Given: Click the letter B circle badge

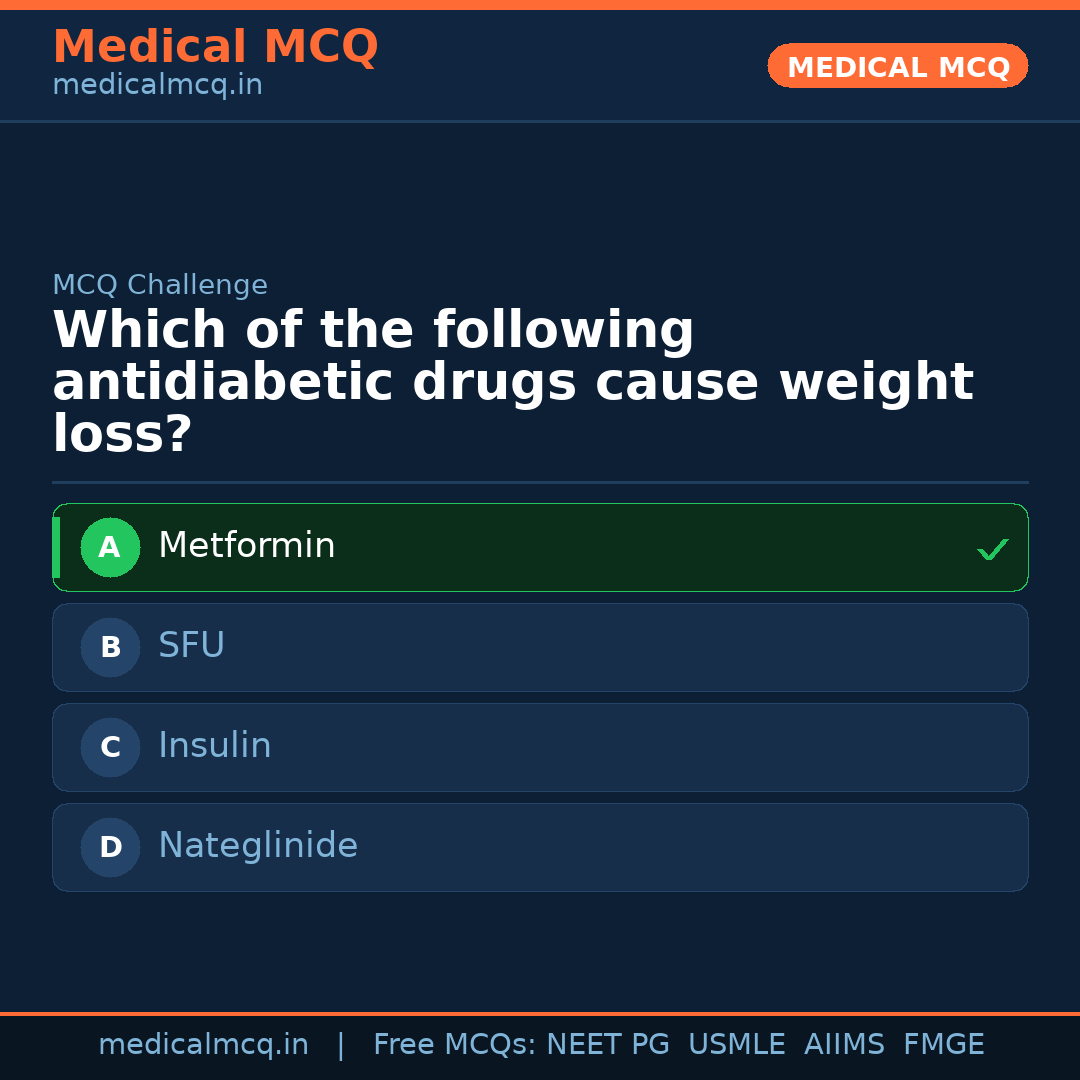Looking at the screenshot, I should 110,648.
